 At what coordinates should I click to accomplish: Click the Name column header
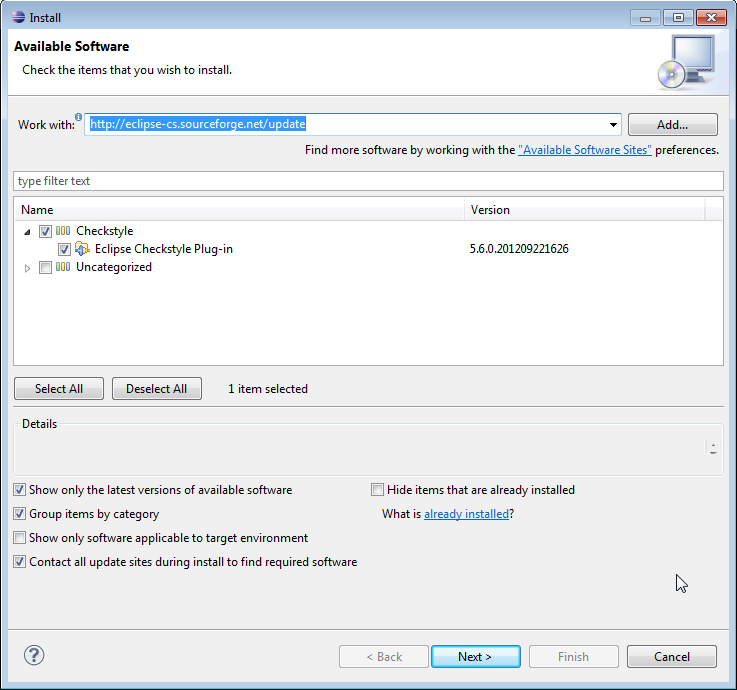coord(240,210)
